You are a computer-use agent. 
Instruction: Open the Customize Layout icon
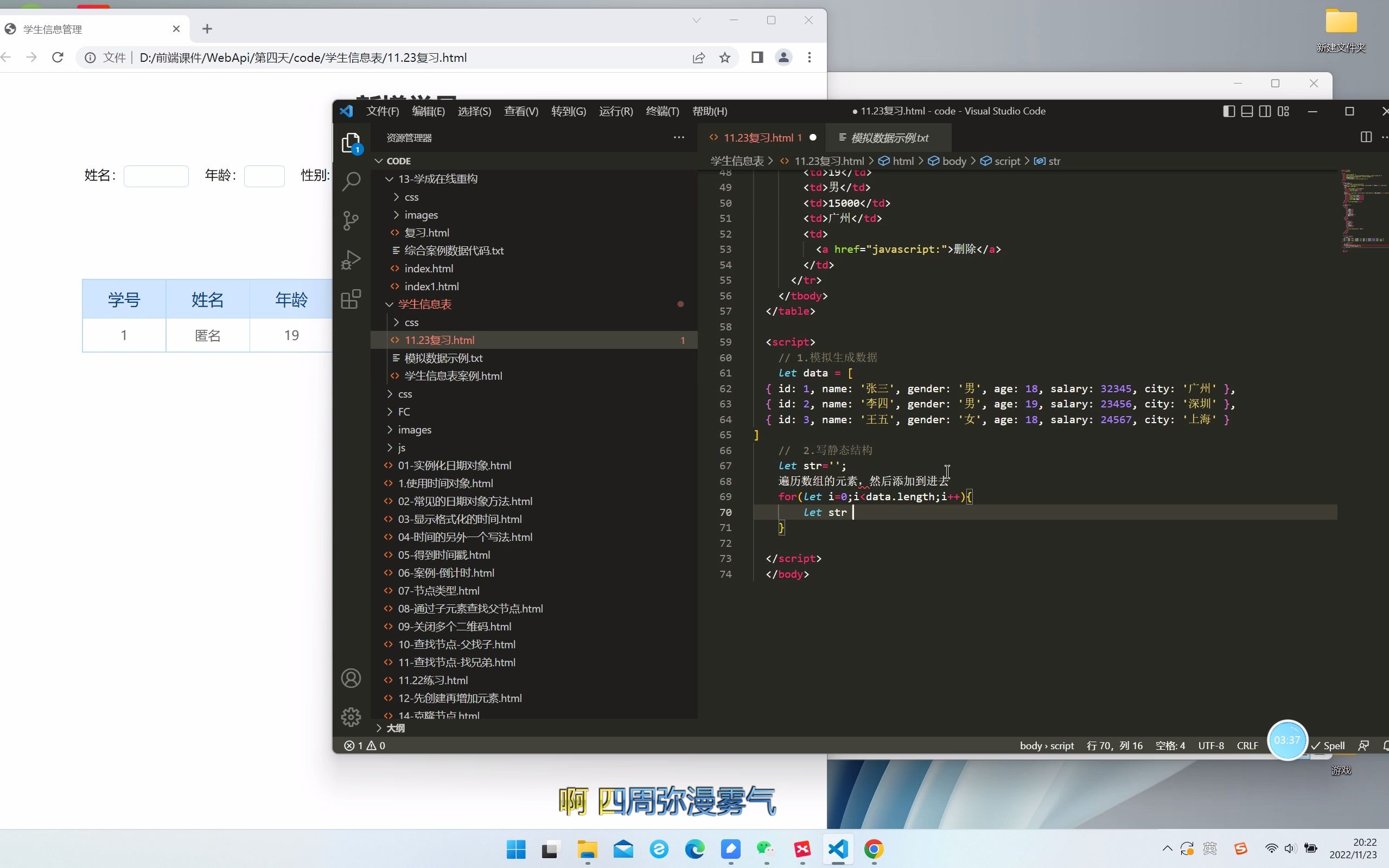click(x=1283, y=111)
